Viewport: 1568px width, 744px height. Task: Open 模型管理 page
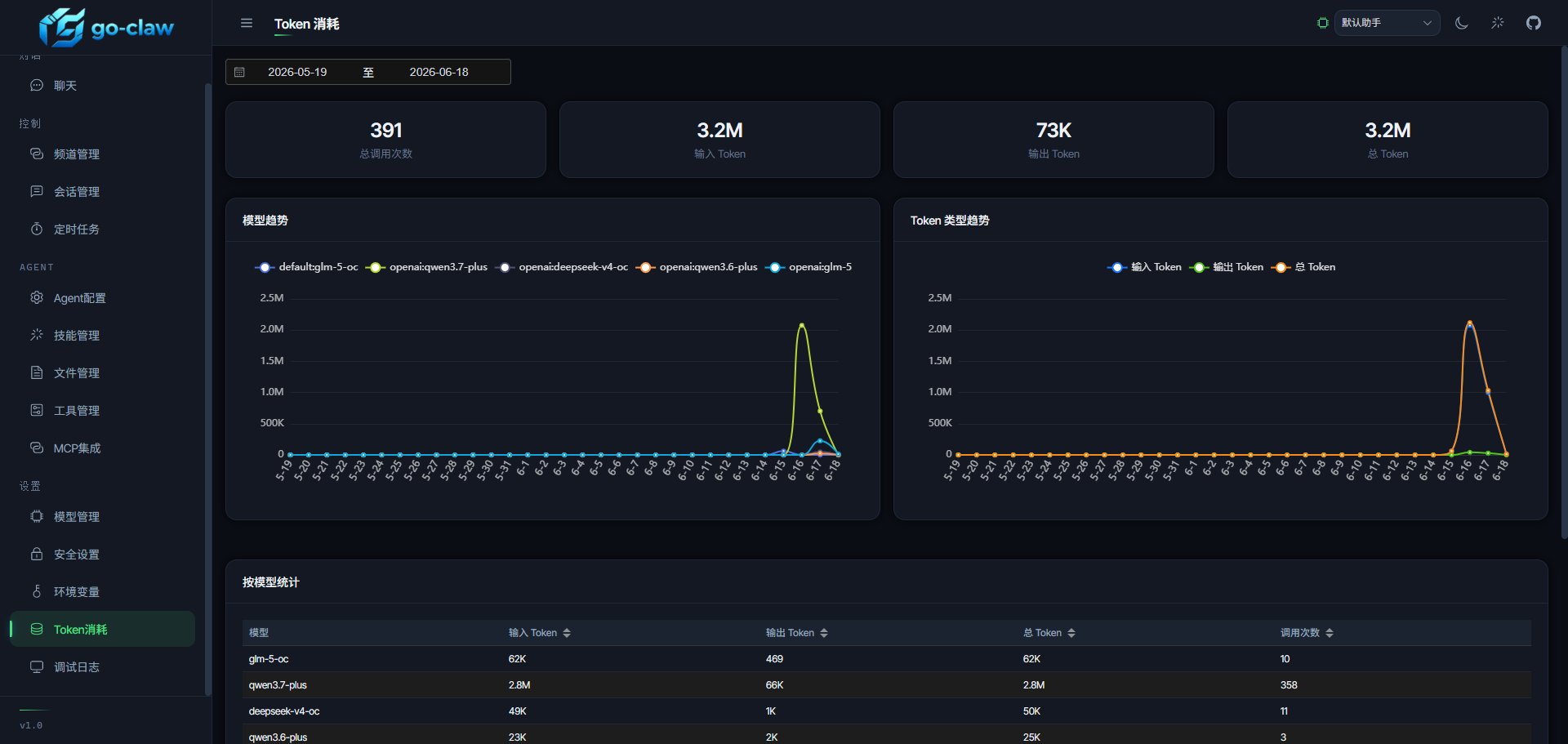point(102,517)
